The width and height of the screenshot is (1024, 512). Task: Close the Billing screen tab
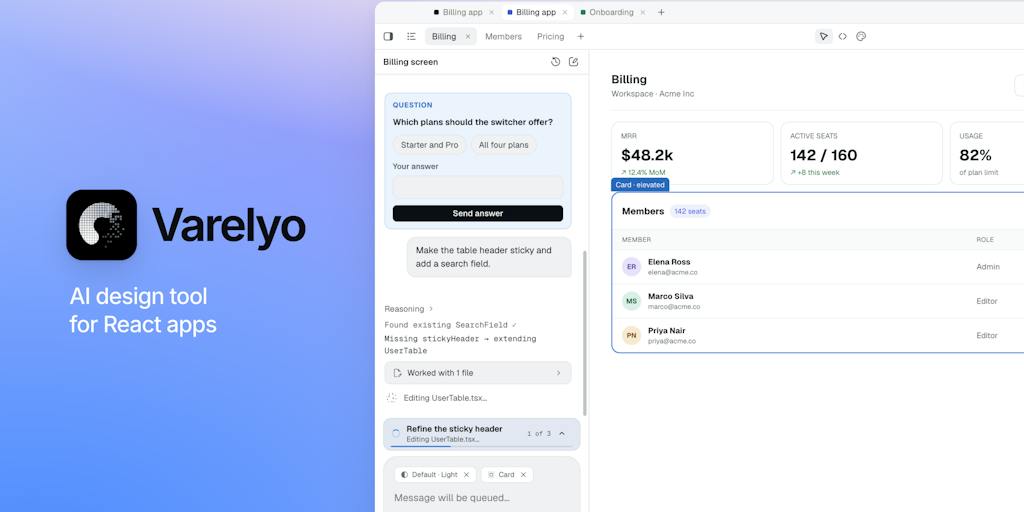(468, 37)
